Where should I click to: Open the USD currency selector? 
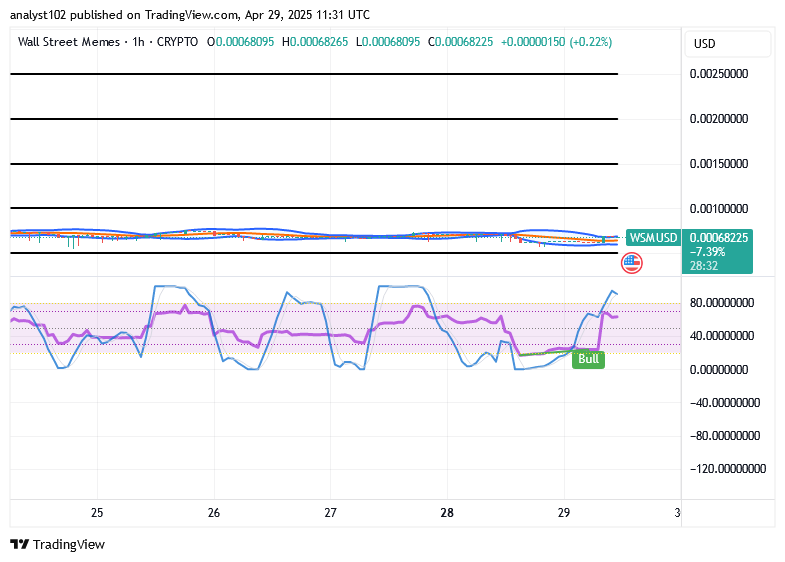click(x=728, y=44)
